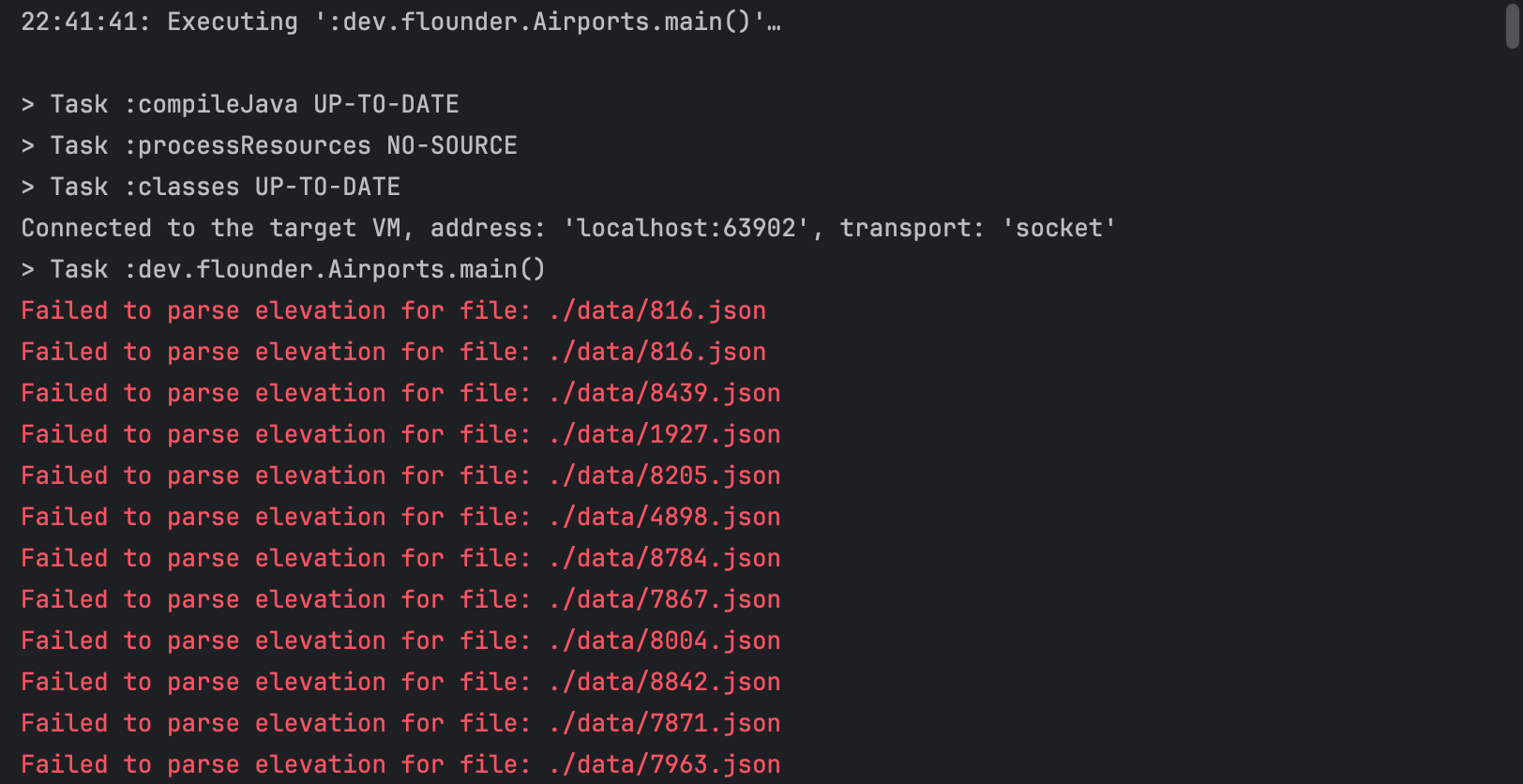Open the ./data/7963.json file path

[665, 764]
